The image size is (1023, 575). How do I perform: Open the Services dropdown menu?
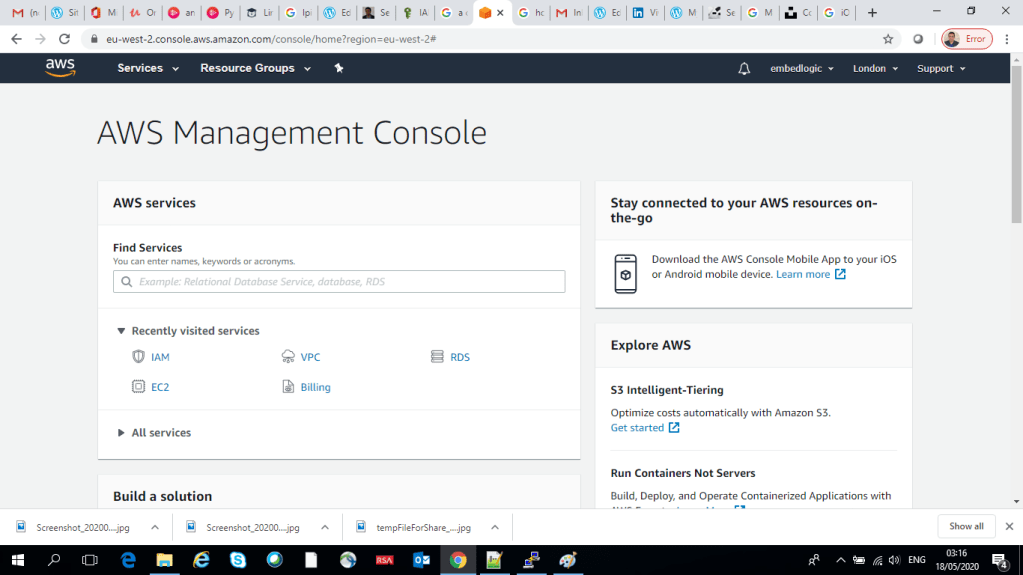coord(148,68)
